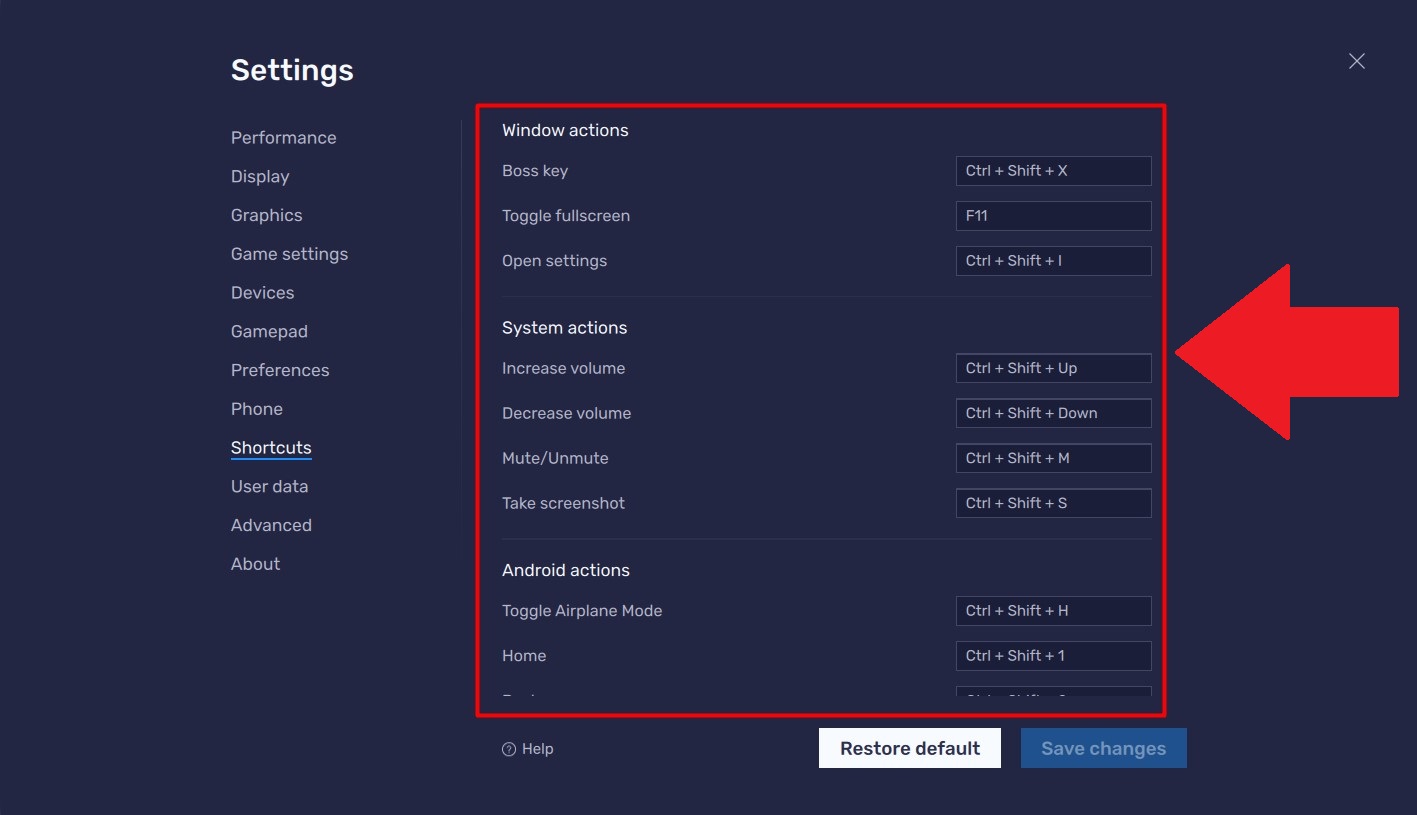1417x815 pixels.
Task: Edit the Toggle fullscreen shortcut
Action: 1053,215
